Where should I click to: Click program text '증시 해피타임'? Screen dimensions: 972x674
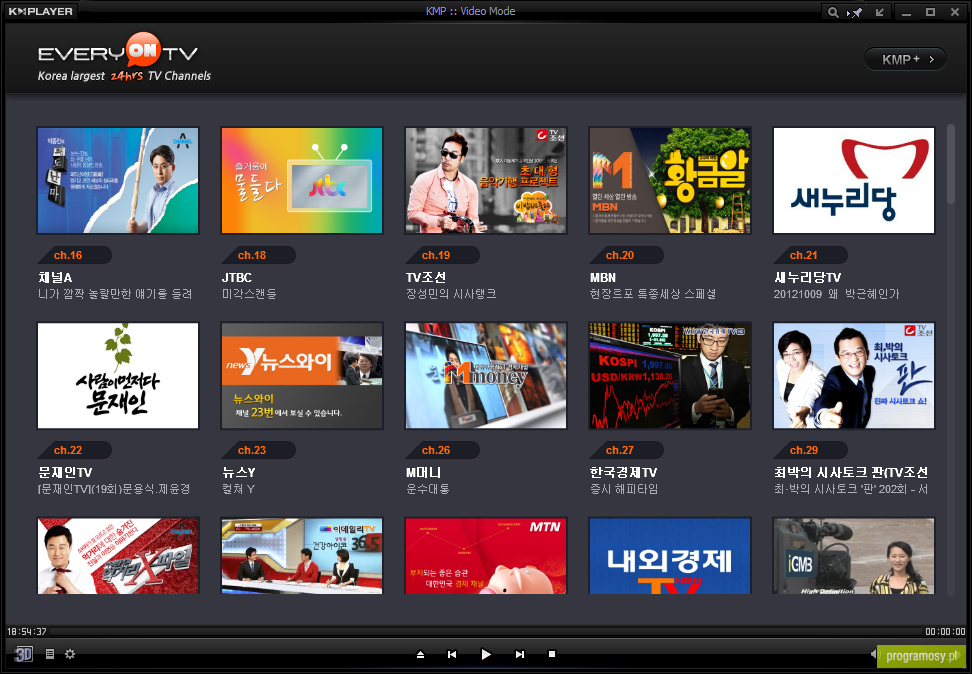(x=624, y=489)
